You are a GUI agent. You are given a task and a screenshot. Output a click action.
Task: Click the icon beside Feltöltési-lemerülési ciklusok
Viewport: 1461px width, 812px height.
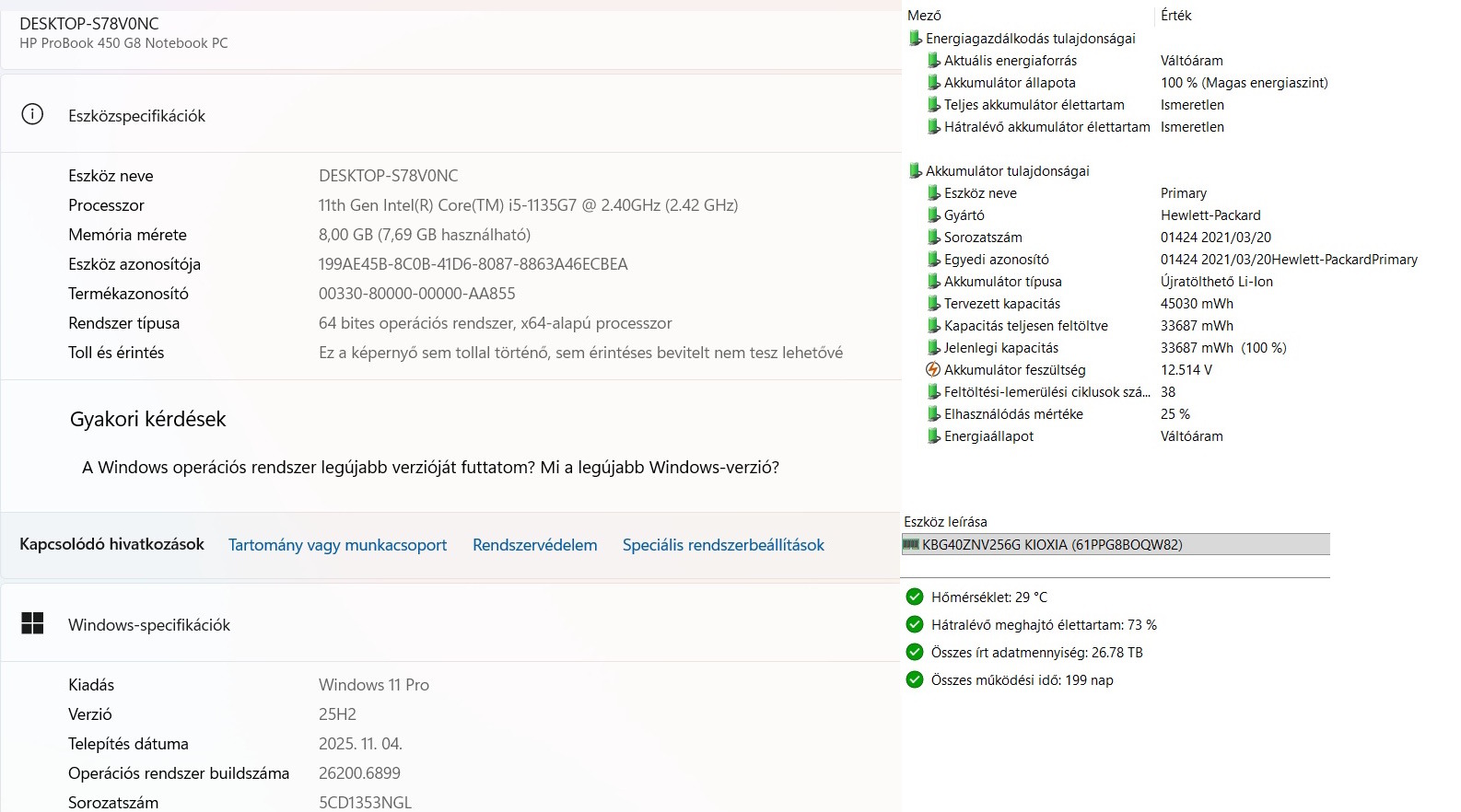pos(933,392)
